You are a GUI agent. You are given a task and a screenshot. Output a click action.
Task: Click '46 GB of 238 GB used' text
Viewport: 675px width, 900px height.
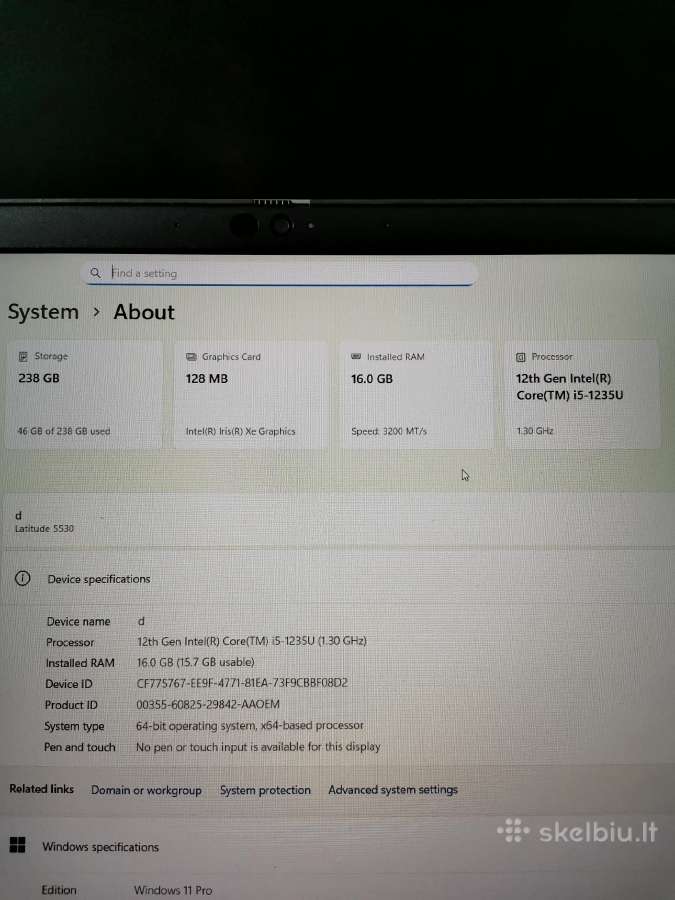click(64, 431)
